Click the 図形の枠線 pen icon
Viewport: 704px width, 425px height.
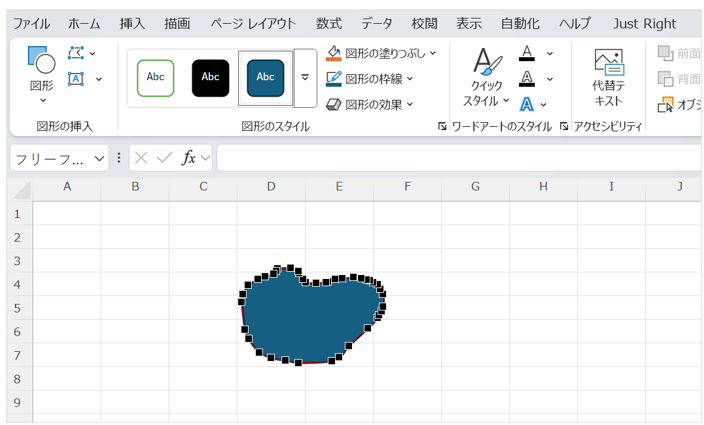pos(334,79)
